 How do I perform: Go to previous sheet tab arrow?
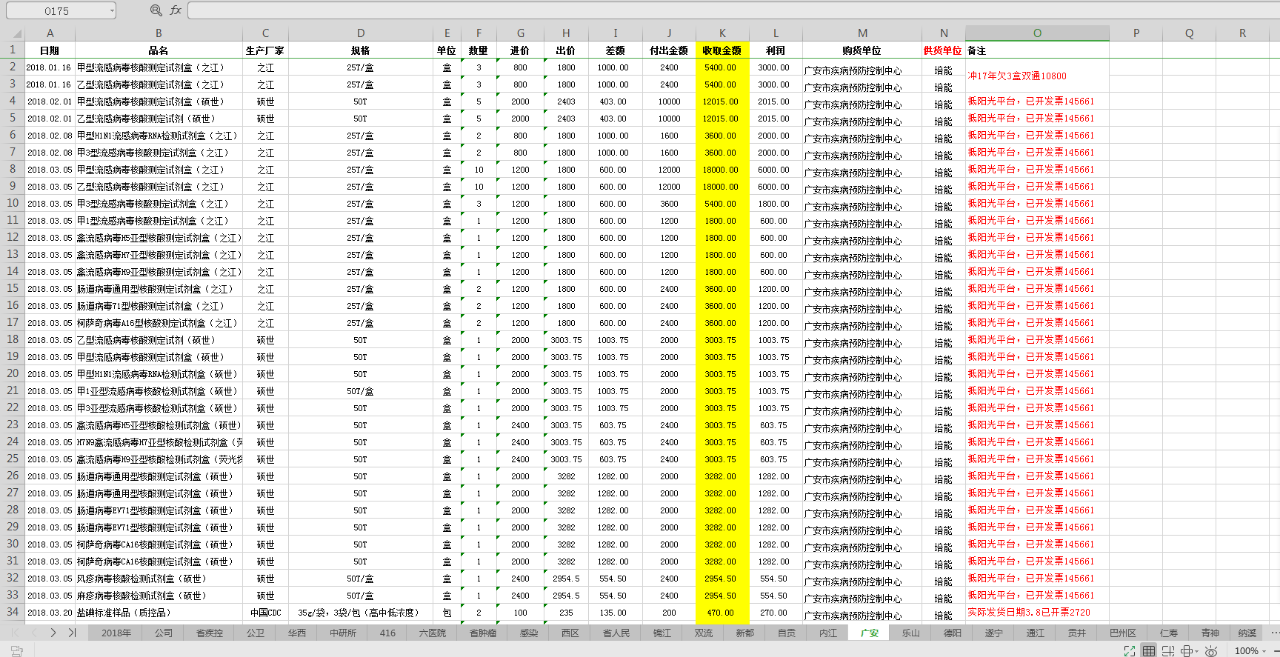pos(34,633)
